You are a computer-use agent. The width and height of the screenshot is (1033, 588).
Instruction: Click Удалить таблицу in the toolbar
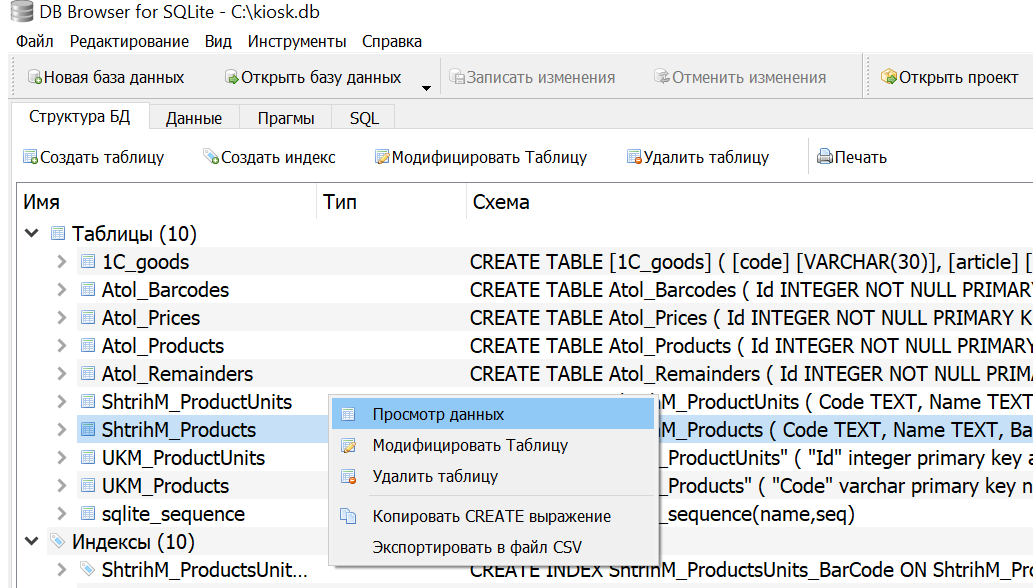698,157
